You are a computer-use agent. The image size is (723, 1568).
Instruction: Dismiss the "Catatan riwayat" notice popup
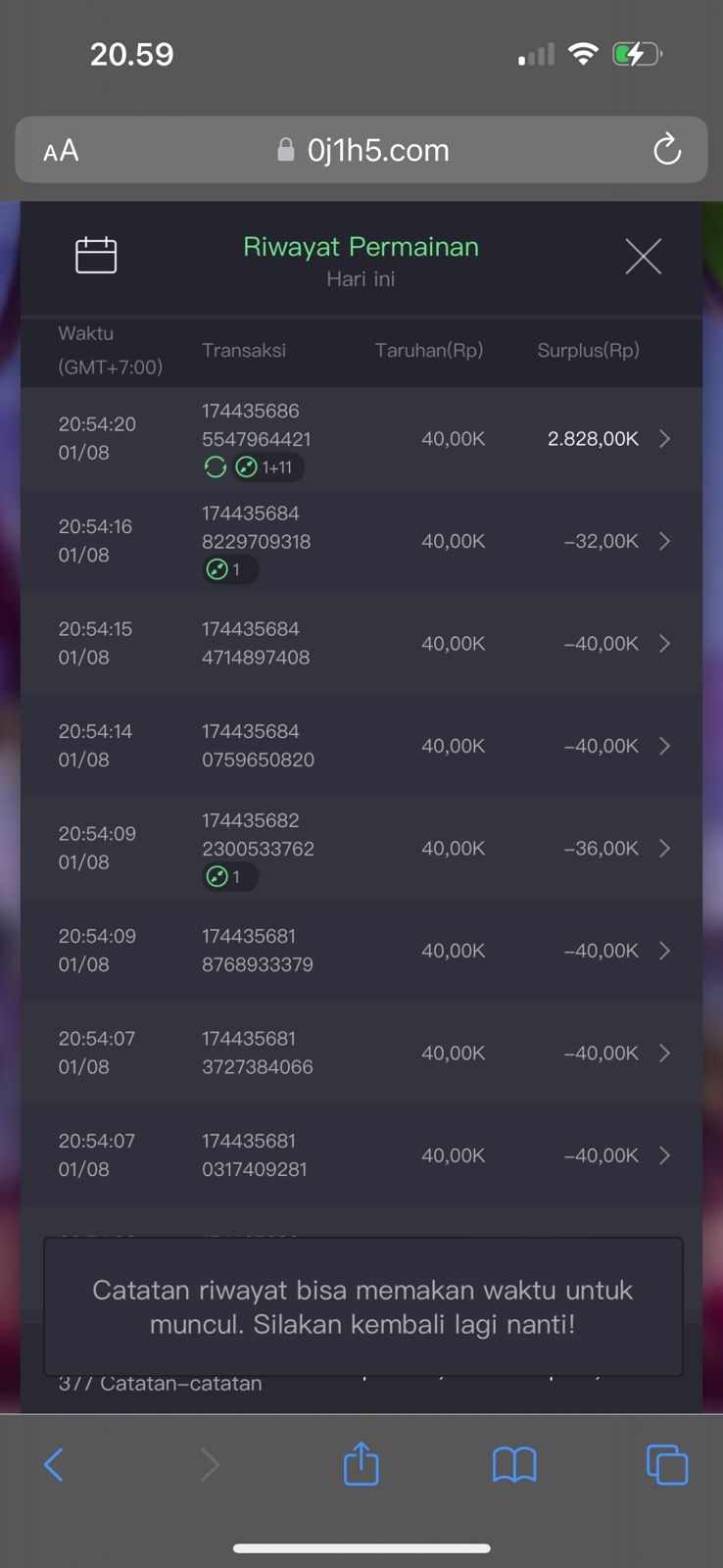tap(362, 1306)
